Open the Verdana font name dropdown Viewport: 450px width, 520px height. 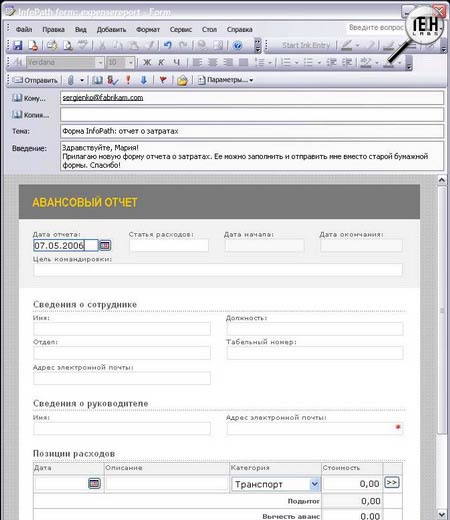pos(100,62)
